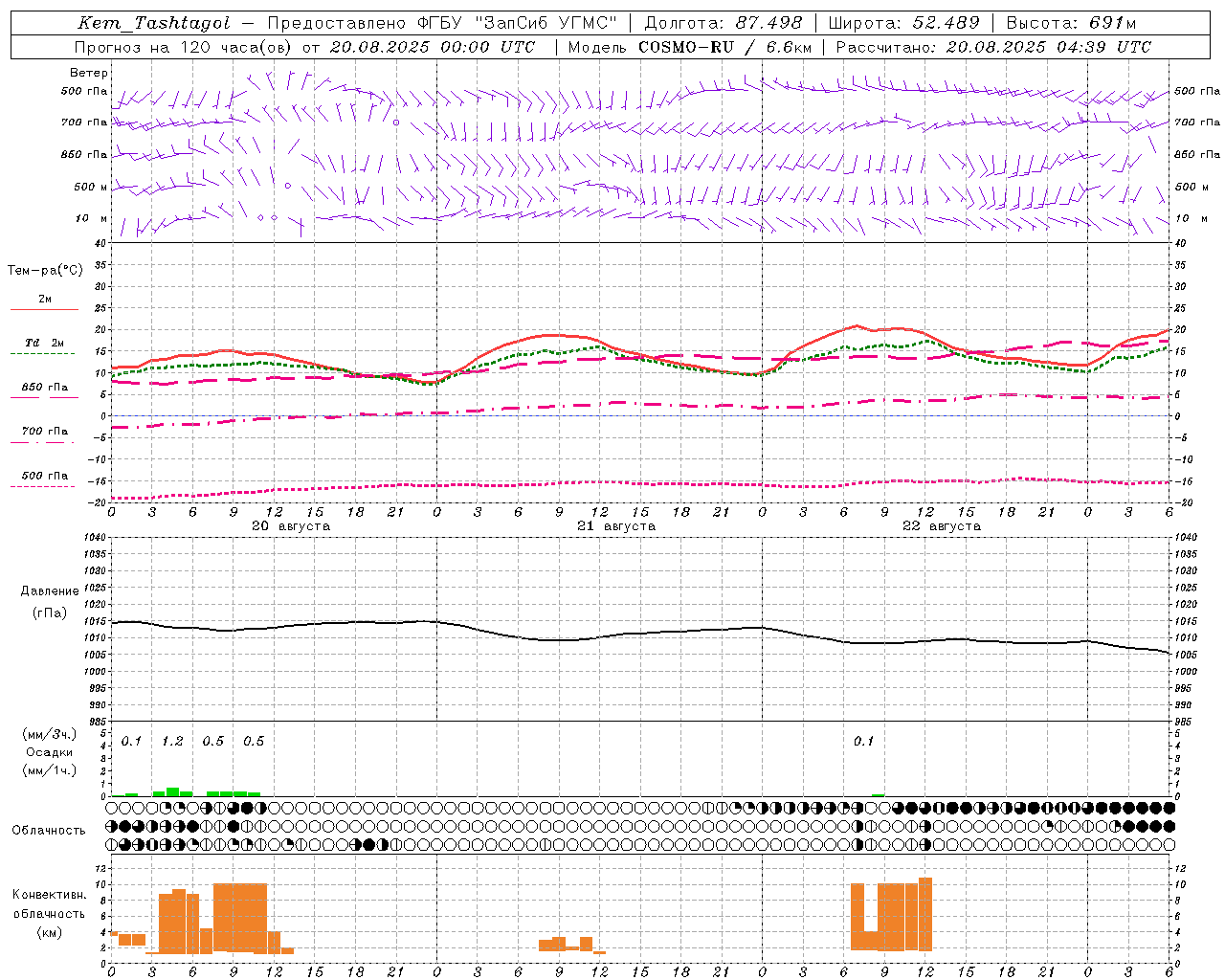1225x980 pixels.
Task: Click the Рассчитано: 20.08.2025 04:39 UTC text
Action: point(993,47)
